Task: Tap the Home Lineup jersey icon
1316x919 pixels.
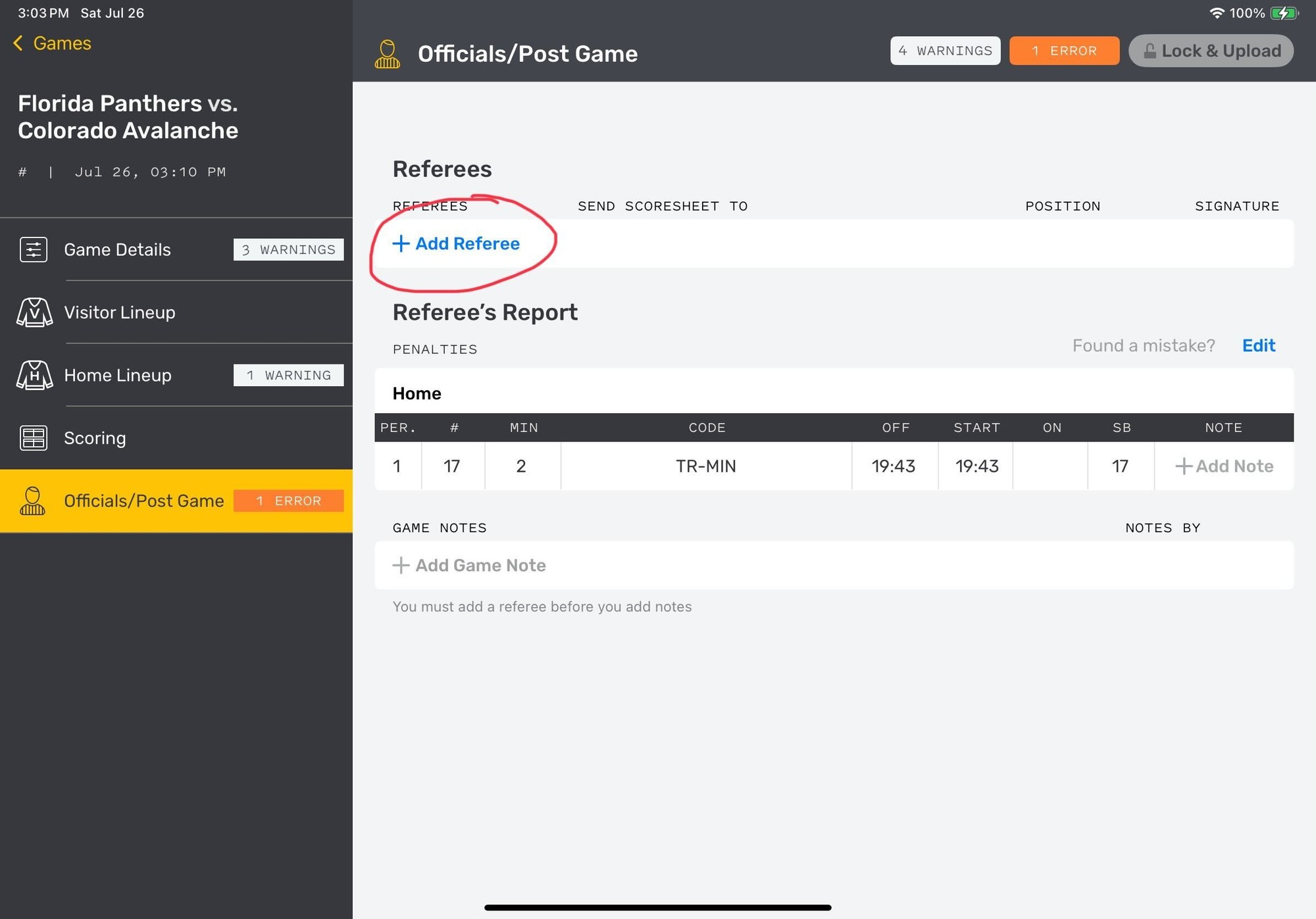Action: 34,376
